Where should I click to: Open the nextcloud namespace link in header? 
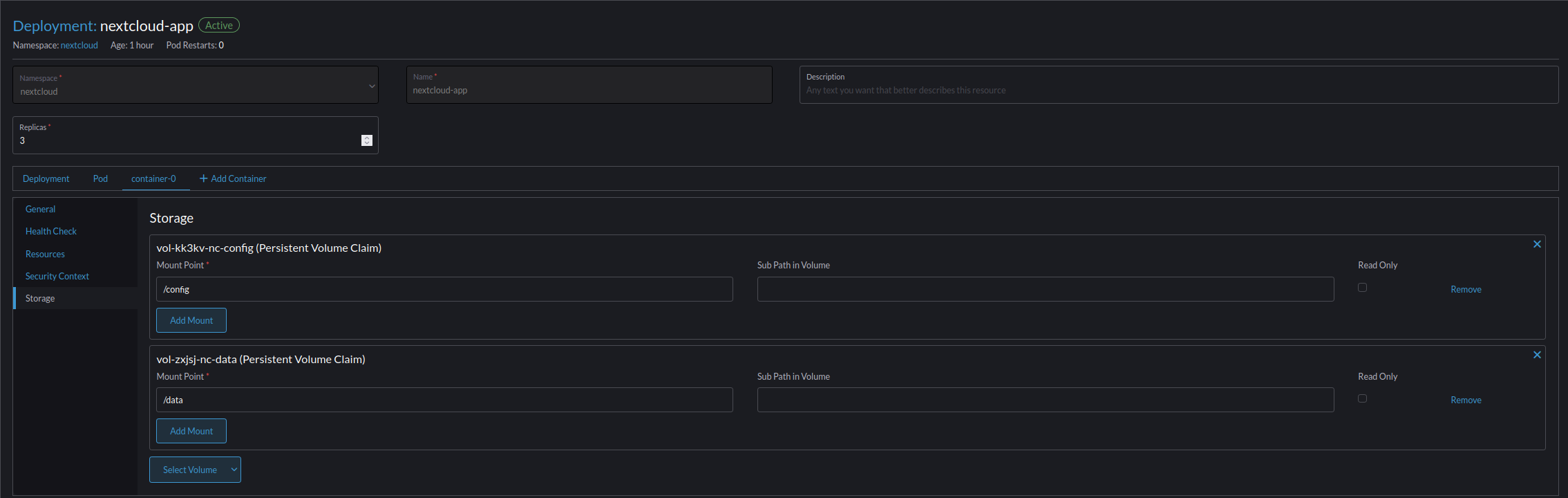(x=79, y=45)
